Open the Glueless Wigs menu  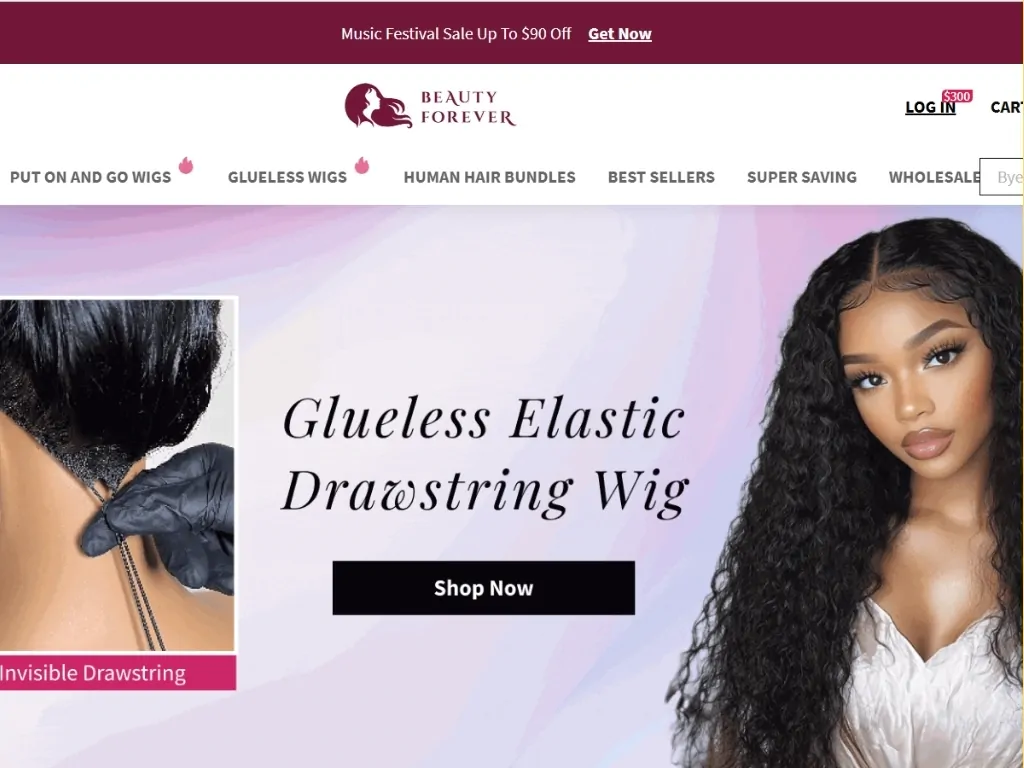(x=287, y=177)
